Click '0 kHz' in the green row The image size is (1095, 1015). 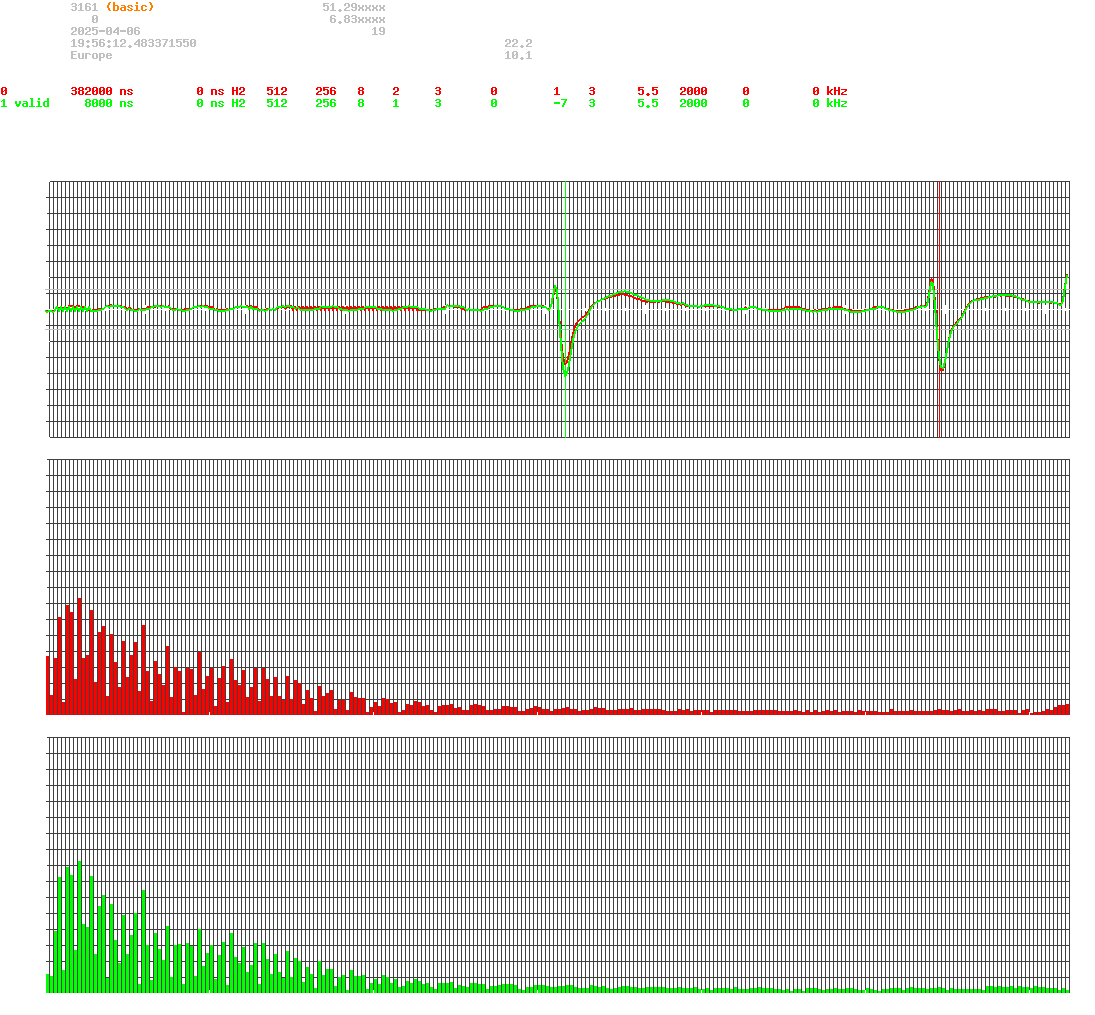[830, 103]
